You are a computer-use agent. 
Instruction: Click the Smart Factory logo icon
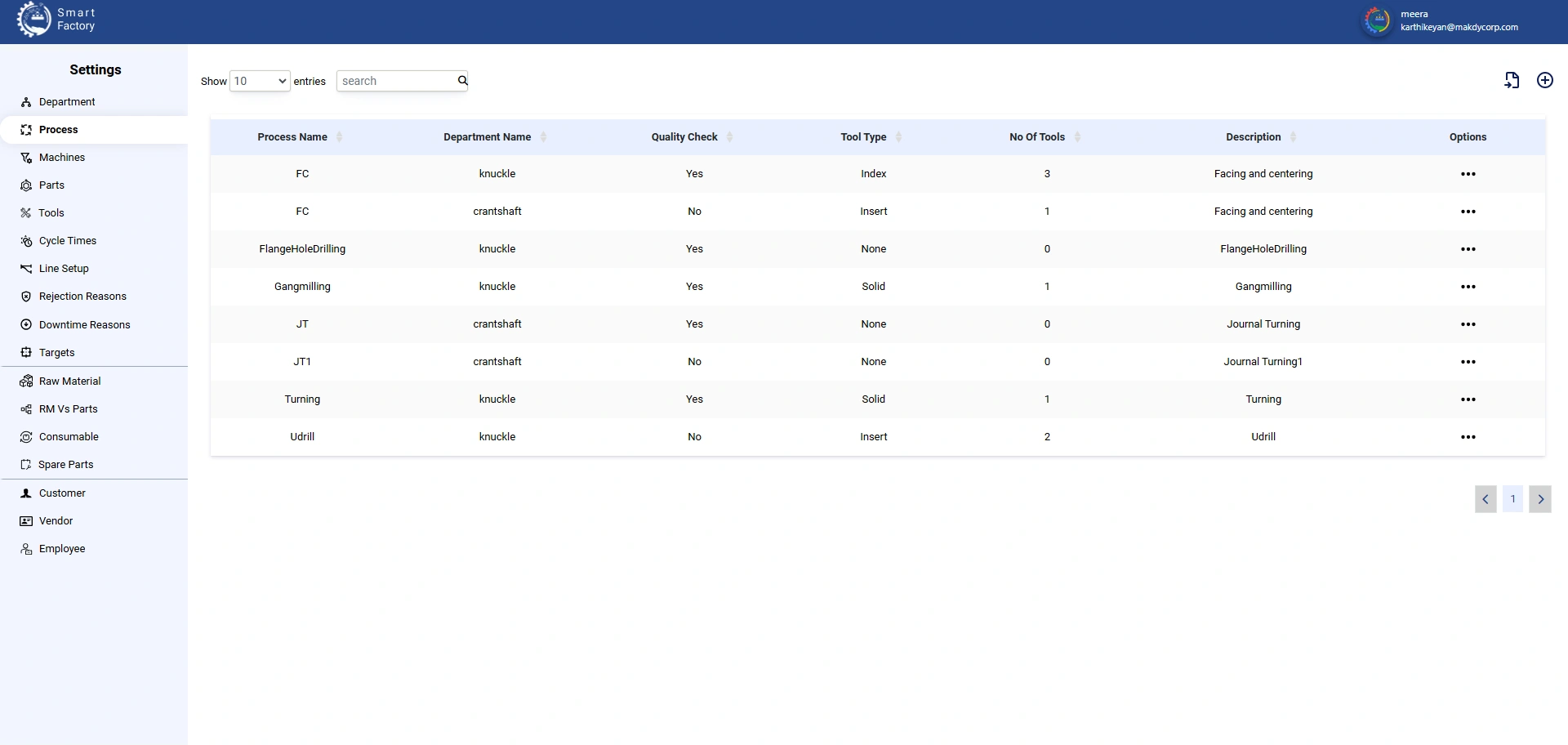pyautogui.click(x=34, y=20)
